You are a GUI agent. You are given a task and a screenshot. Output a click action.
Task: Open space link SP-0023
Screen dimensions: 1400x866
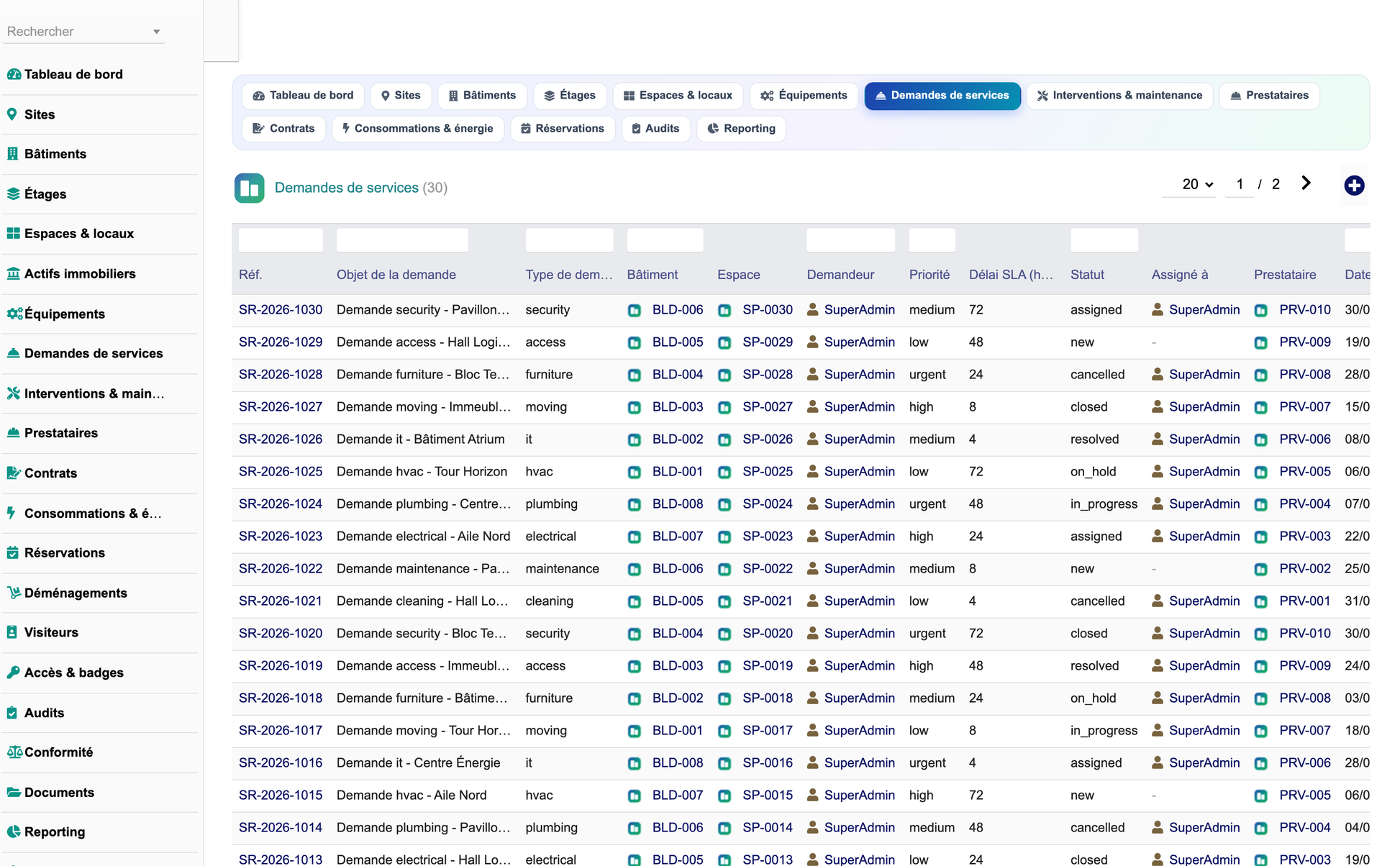tap(768, 537)
